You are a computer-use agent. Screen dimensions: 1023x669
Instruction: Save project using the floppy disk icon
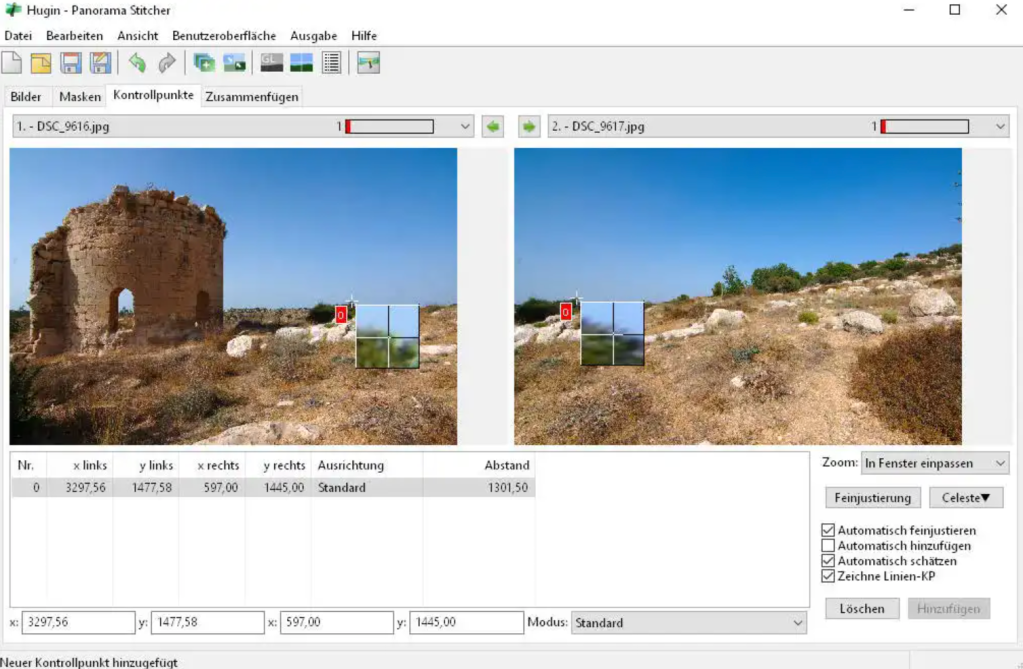(x=71, y=63)
